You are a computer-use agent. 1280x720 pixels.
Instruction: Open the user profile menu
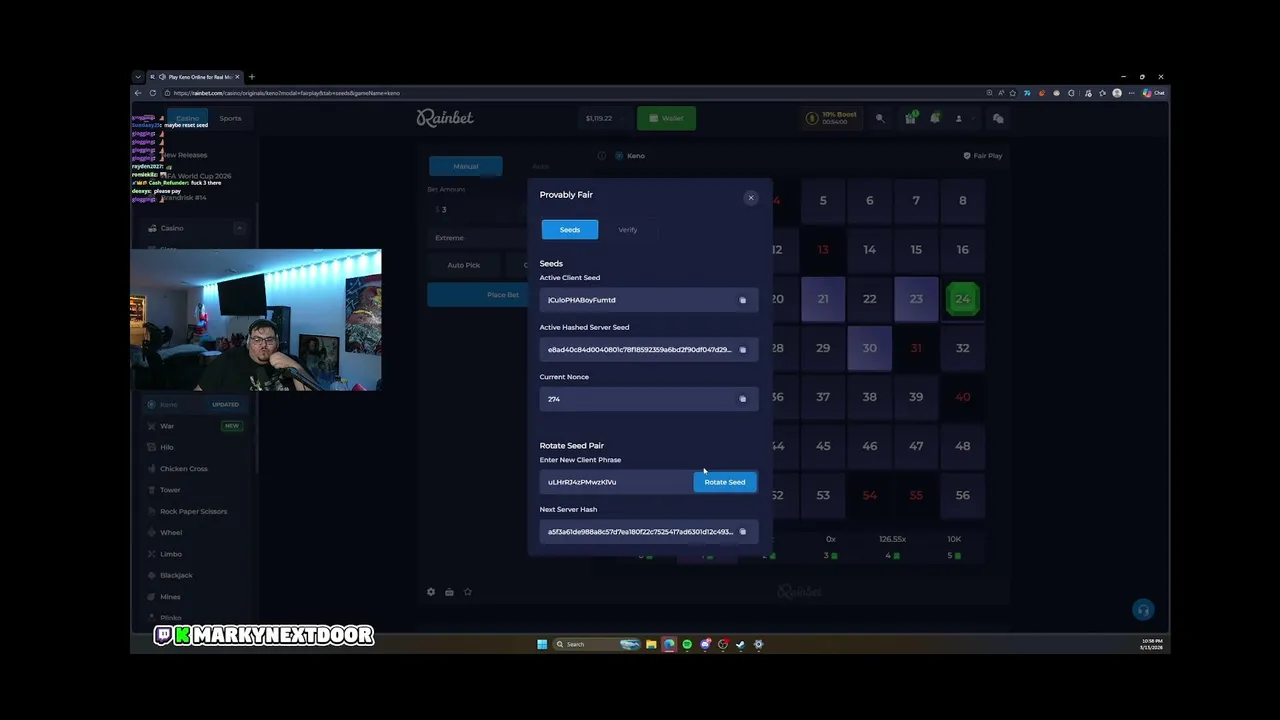click(958, 118)
